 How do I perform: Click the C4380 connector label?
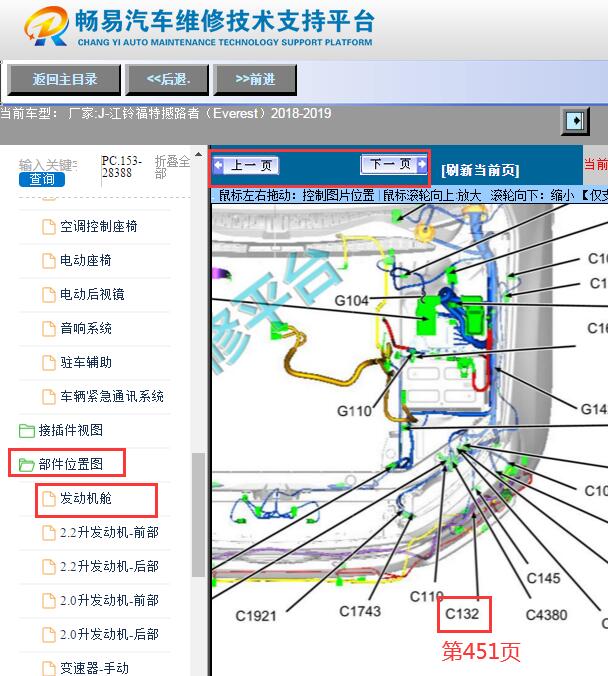(x=546, y=615)
